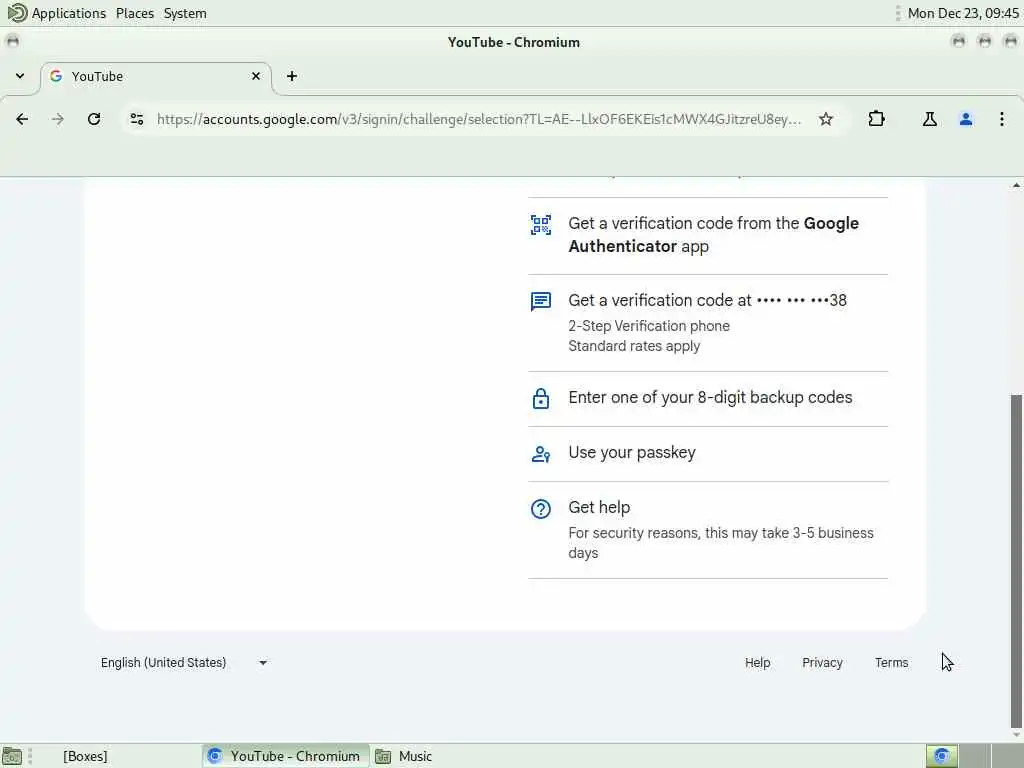Image resolution: width=1024 pixels, height=768 pixels.
Task: Close the YouTube tab
Action: [256, 76]
